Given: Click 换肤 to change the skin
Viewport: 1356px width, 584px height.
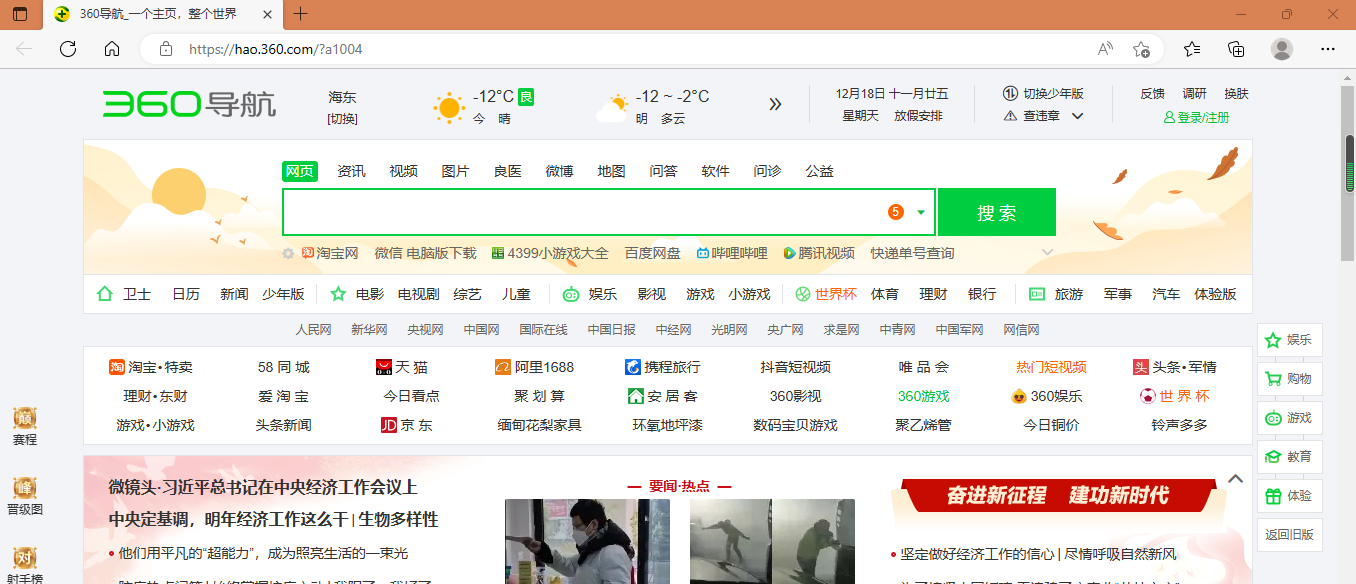Looking at the screenshot, I should (x=1236, y=94).
